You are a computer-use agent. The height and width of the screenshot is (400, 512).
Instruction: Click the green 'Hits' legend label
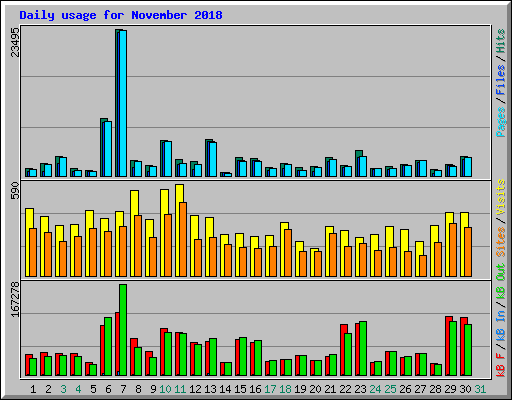pos(501,41)
